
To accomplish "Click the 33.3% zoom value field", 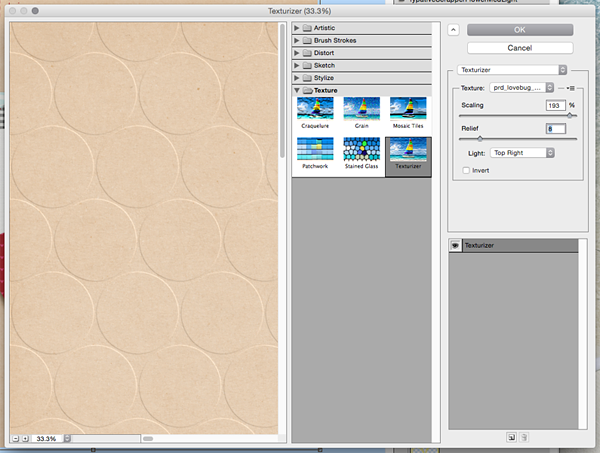I will coord(47,438).
